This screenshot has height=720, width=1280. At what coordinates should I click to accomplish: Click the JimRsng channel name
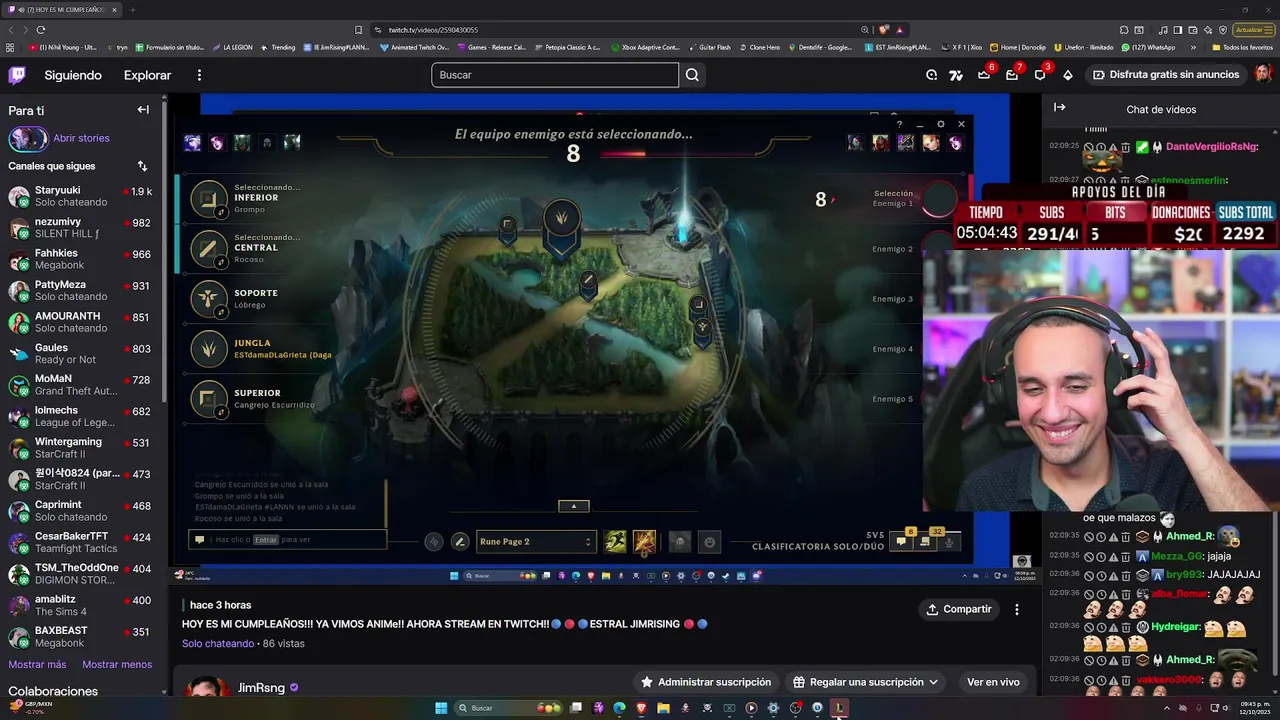(x=261, y=688)
